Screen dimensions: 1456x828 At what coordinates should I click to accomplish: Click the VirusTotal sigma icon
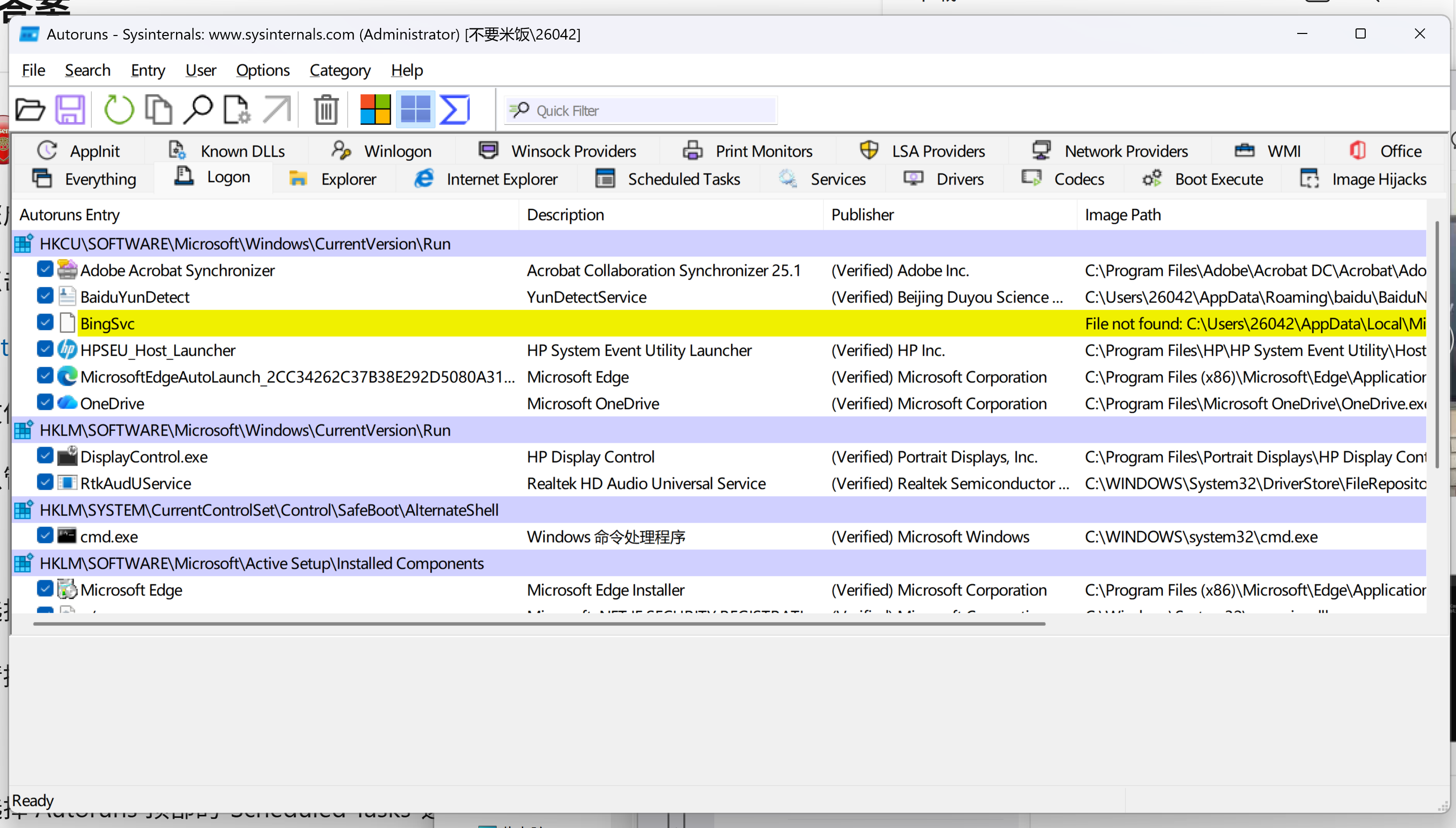[x=455, y=109]
